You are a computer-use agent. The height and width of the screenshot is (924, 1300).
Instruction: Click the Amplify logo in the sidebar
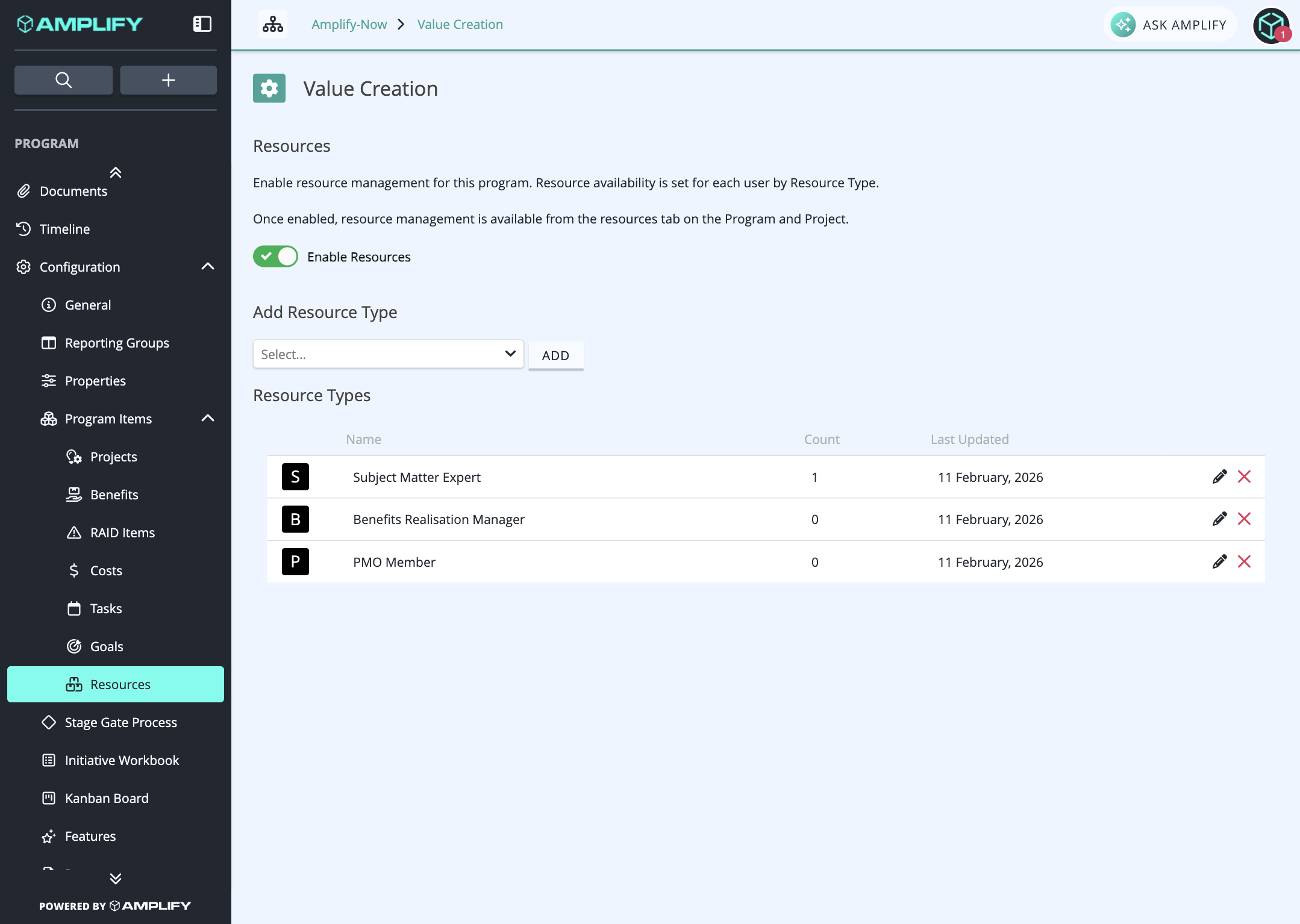(x=80, y=24)
